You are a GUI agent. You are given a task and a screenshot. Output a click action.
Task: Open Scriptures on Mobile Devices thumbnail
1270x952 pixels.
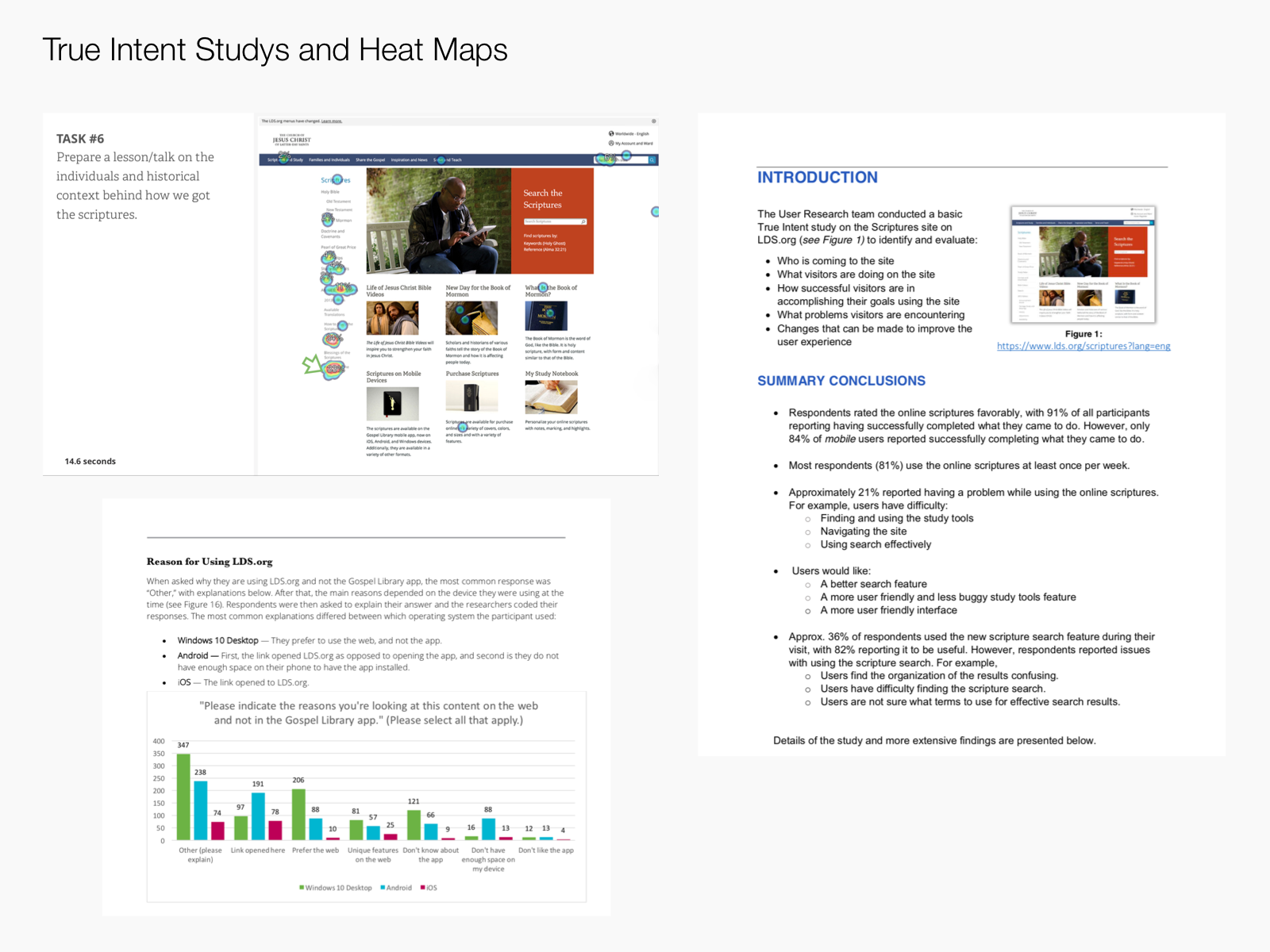point(392,404)
